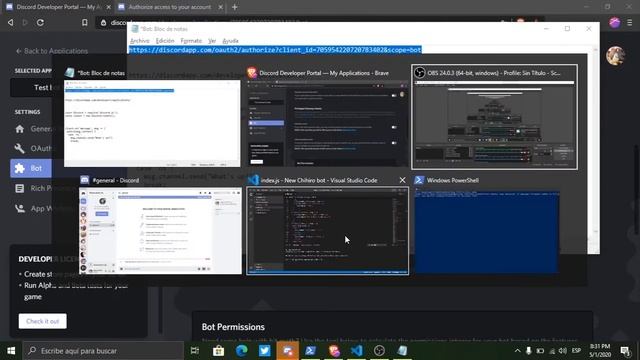
Task: Switch to Authorize access to your account tab
Action: 170,7
